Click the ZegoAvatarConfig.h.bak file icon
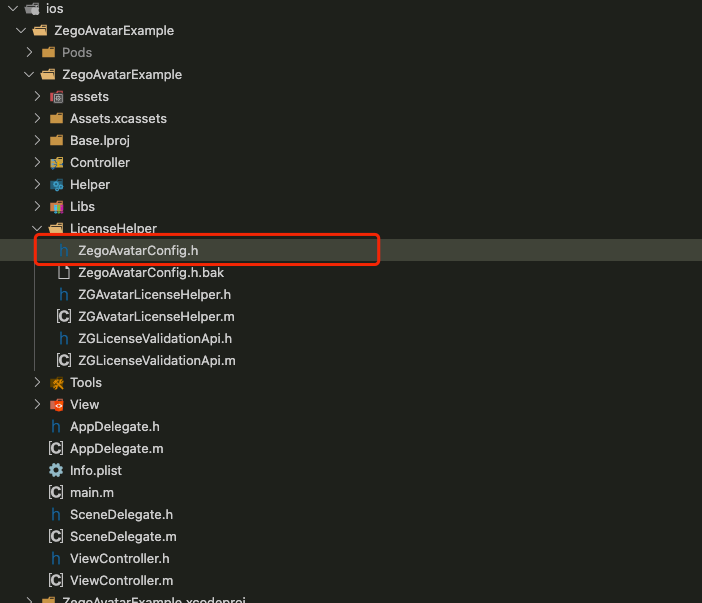The height and width of the screenshot is (603, 702). (x=64, y=273)
